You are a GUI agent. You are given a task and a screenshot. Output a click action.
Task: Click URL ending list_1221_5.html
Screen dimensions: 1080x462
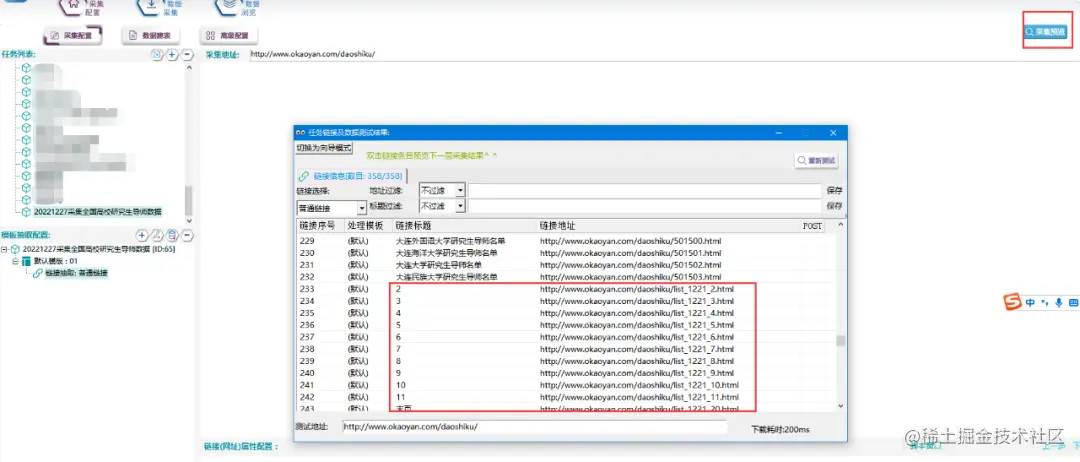coord(637,324)
